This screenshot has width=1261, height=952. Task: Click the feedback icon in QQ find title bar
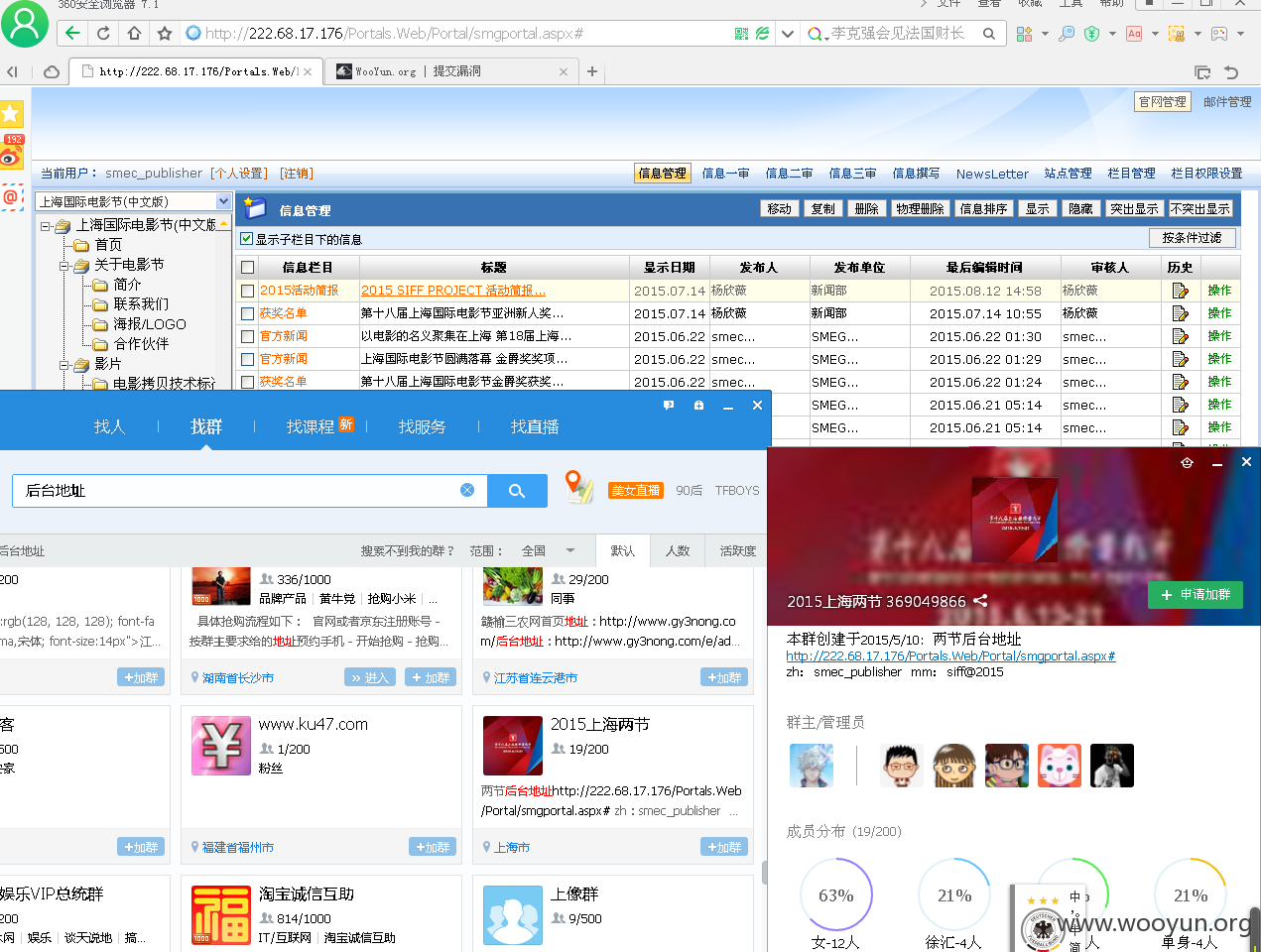point(669,406)
